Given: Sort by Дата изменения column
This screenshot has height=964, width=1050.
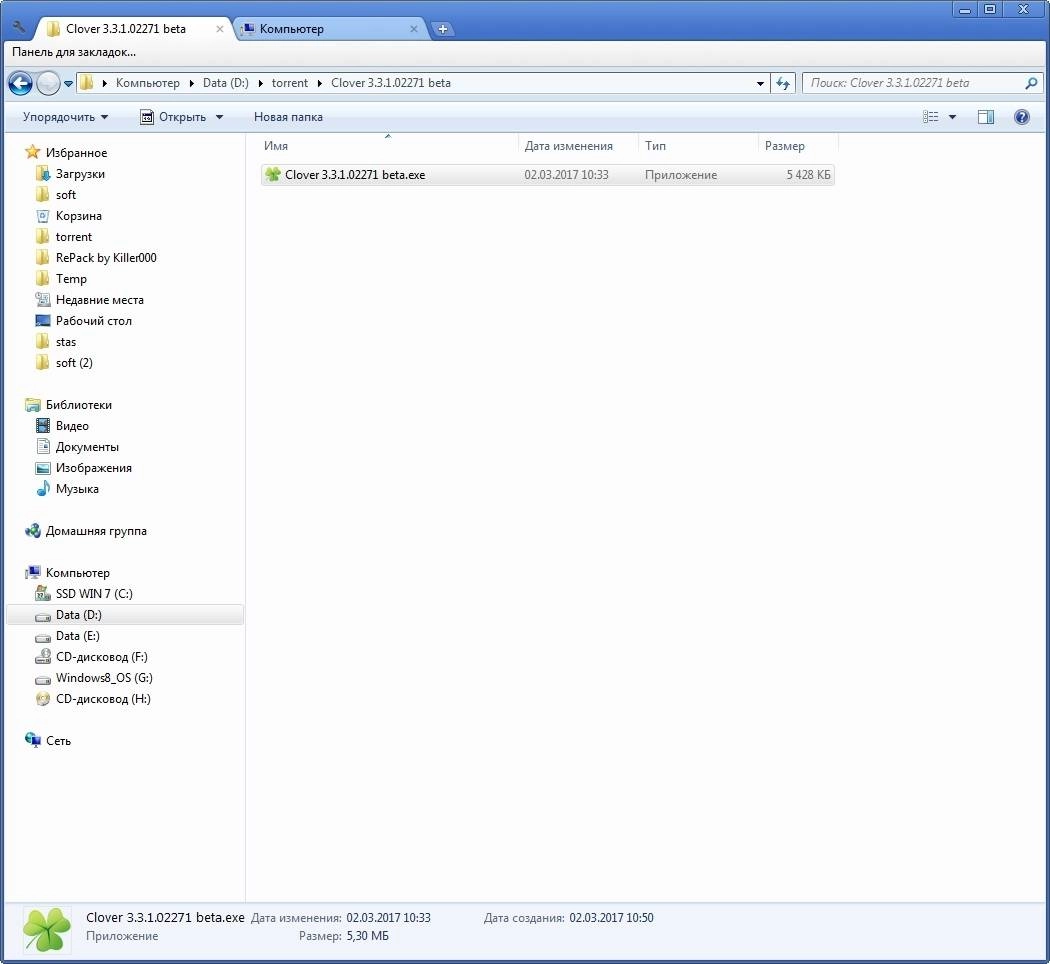Looking at the screenshot, I should pyautogui.click(x=578, y=146).
